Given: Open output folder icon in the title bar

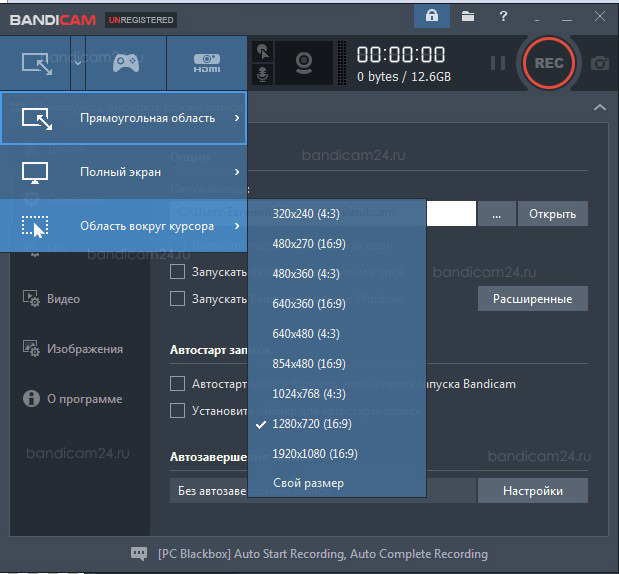Looking at the screenshot, I should [468, 16].
